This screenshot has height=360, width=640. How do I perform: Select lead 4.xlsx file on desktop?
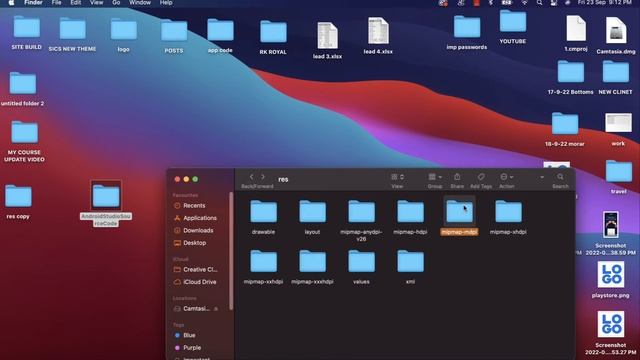[378, 31]
